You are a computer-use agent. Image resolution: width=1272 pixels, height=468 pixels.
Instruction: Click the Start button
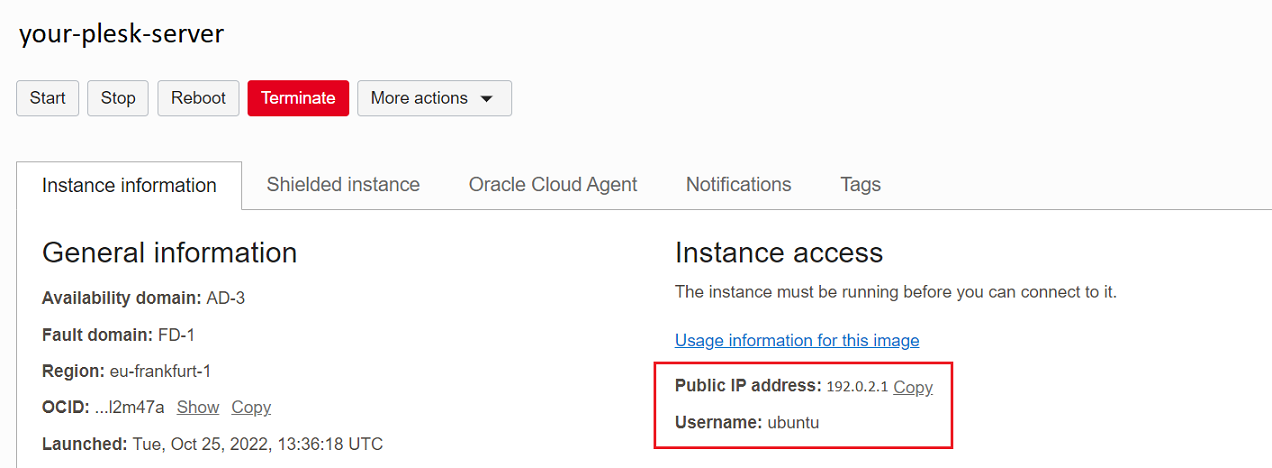click(x=47, y=98)
